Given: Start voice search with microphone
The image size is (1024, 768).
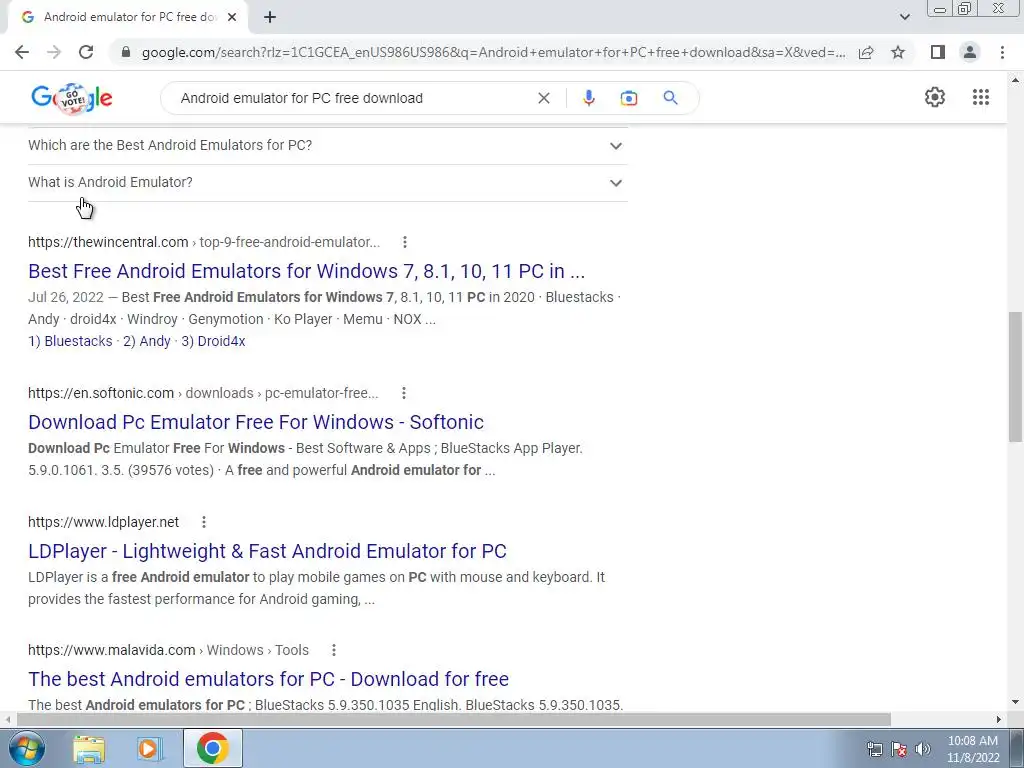Looking at the screenshot, I should pyautogui.click(x=588, y=98).
